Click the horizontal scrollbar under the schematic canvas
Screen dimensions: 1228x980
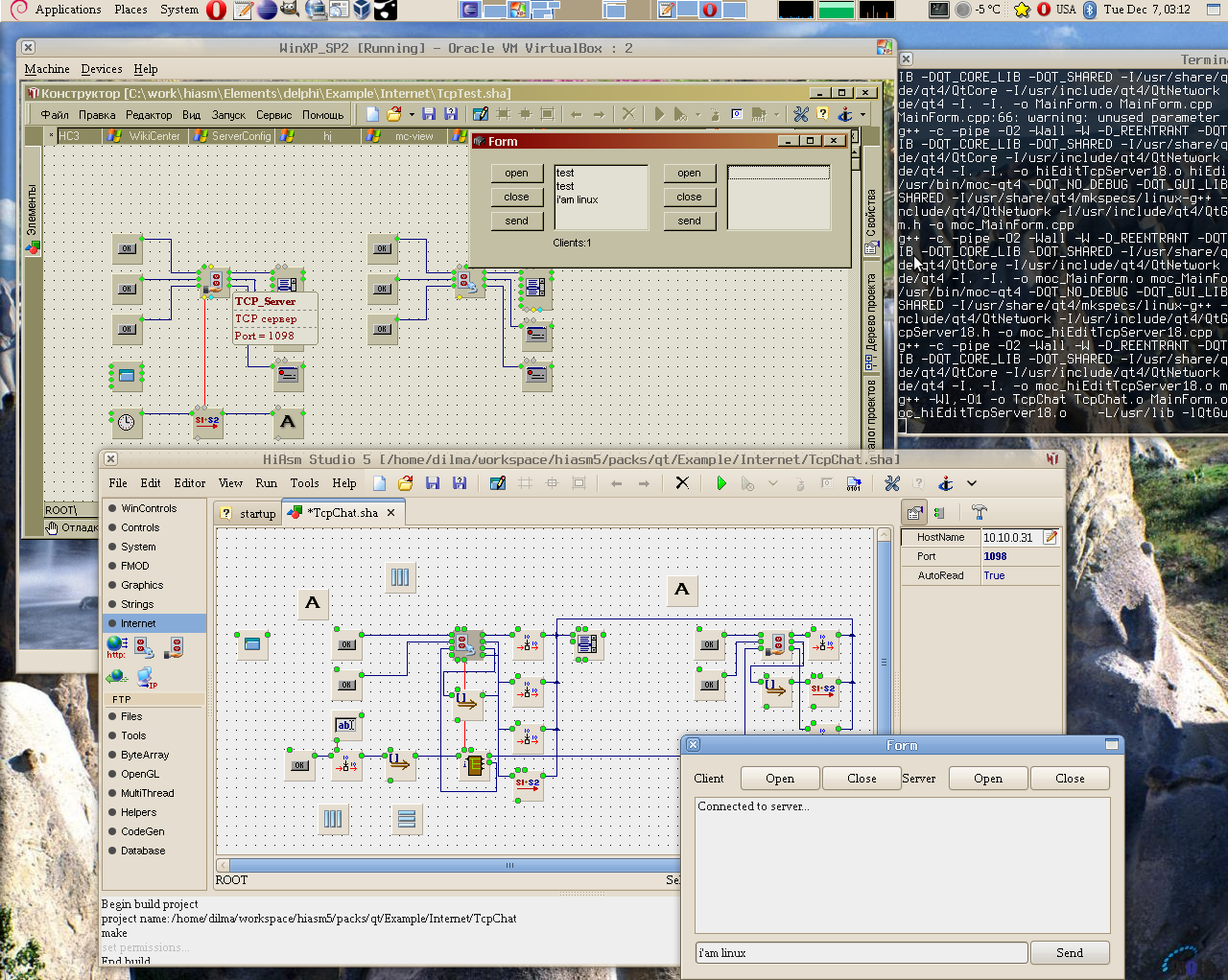tap(509, 865)
